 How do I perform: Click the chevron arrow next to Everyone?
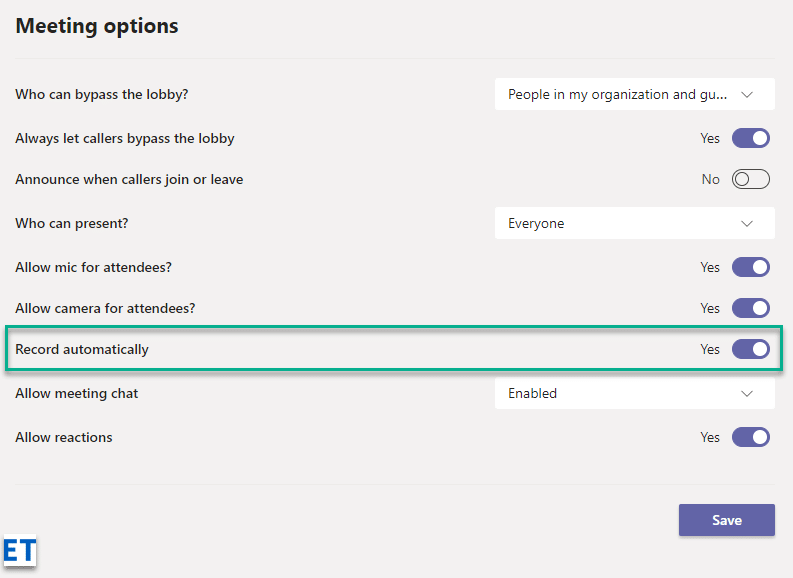(x=747, y=224)
